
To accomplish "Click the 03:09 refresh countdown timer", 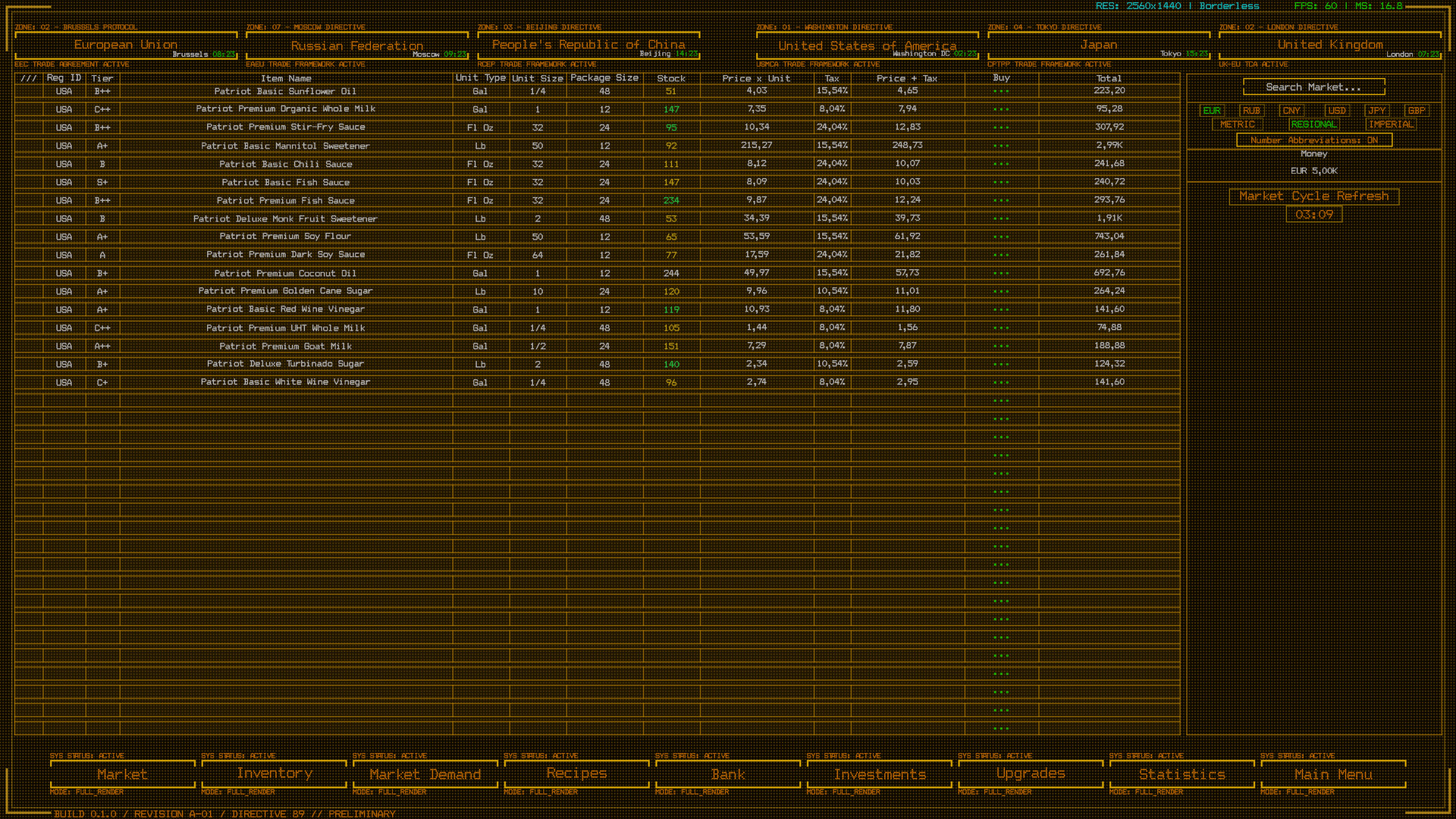I will coord(1314,215).
